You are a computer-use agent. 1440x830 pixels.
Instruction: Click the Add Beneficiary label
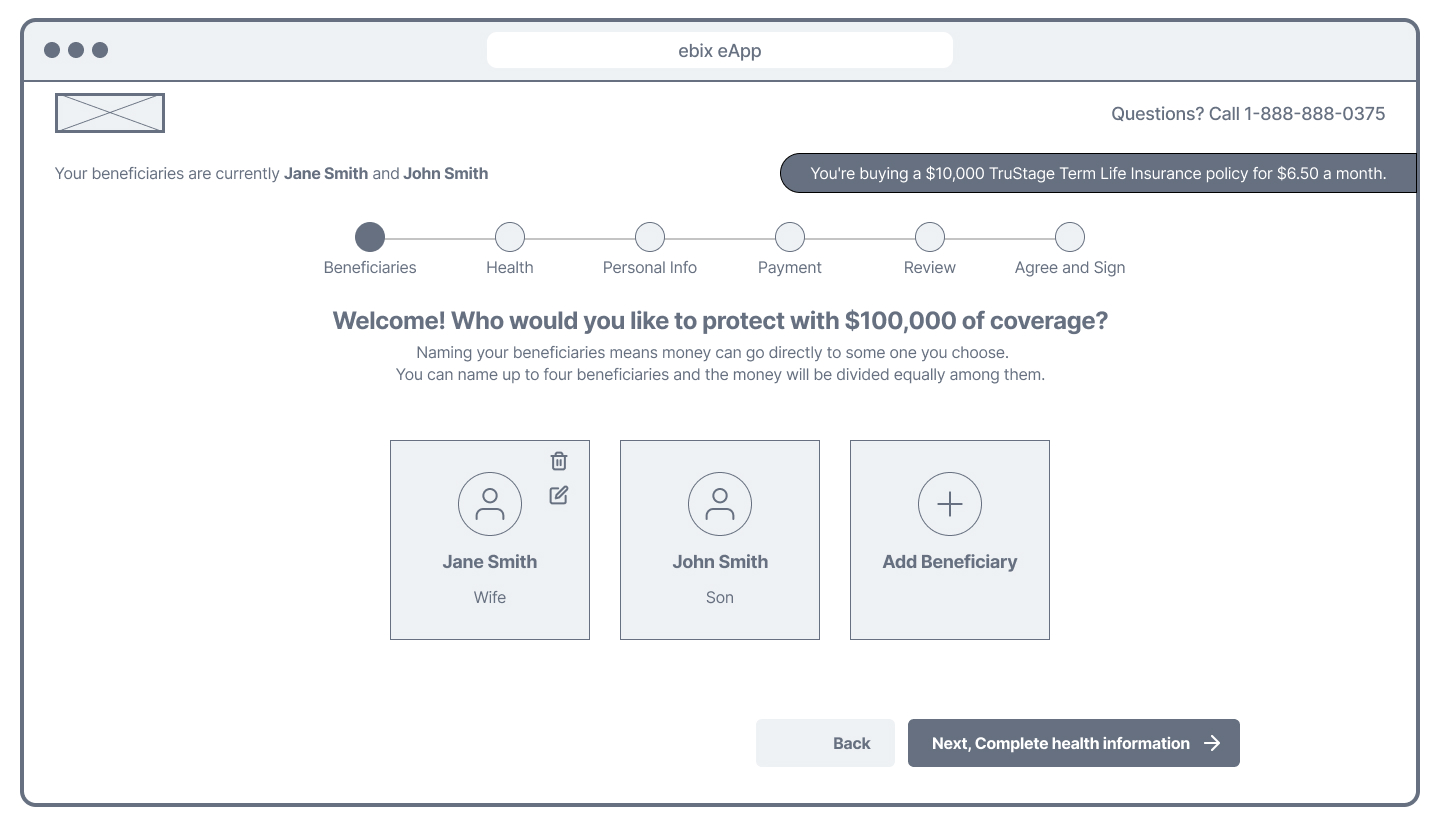(x=950, y=562)
